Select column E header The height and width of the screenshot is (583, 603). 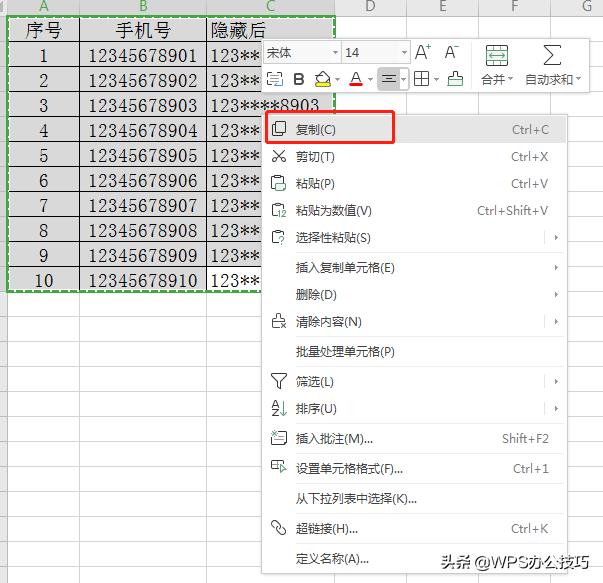[442, 7]
